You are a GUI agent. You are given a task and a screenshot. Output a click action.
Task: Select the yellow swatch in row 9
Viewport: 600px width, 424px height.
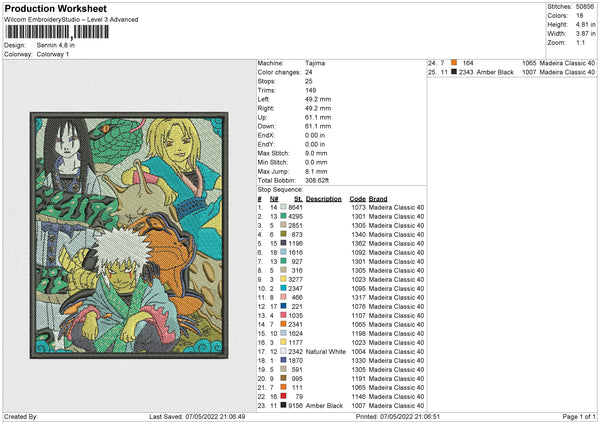[x=283, y=279]
